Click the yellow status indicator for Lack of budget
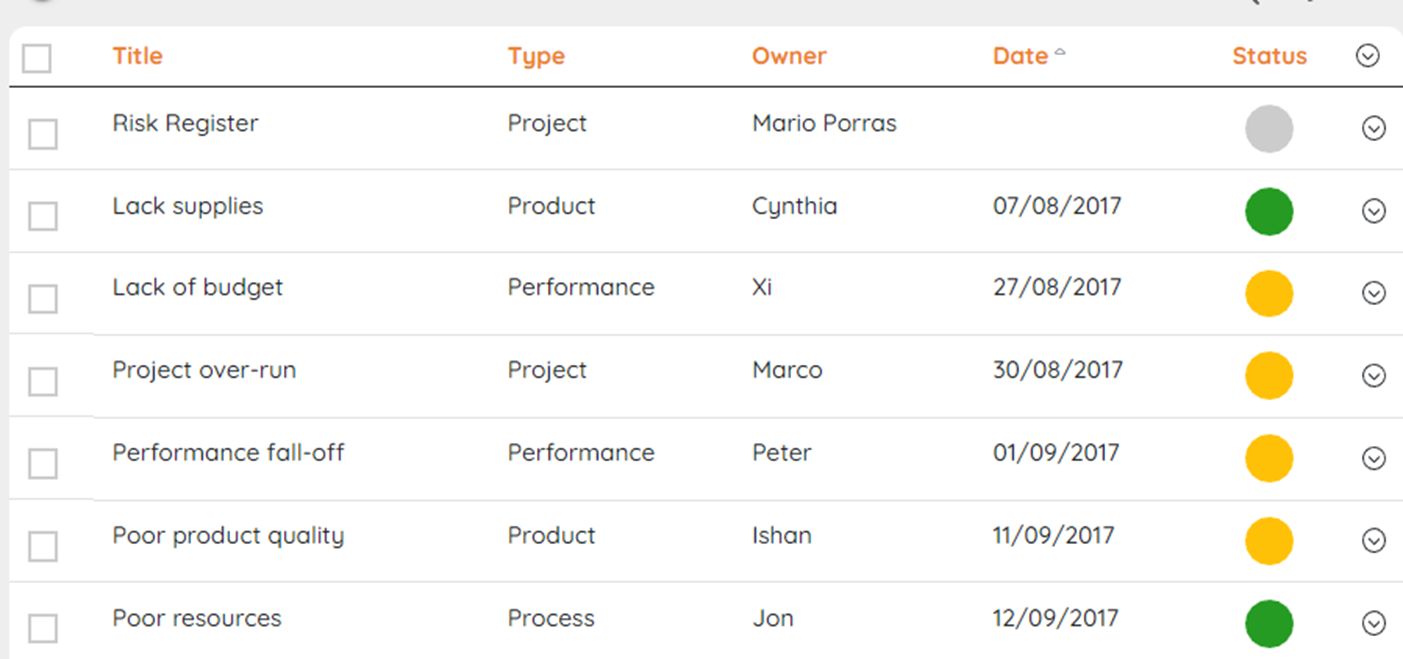 point(1269,294)
